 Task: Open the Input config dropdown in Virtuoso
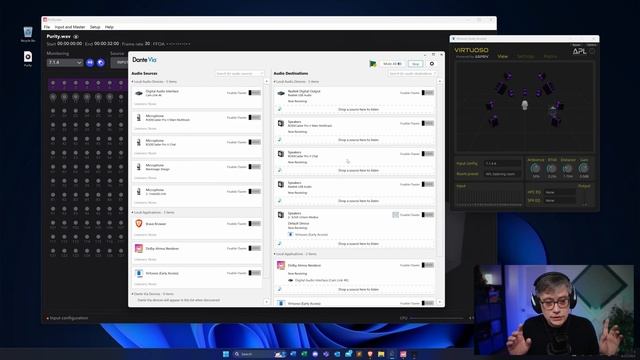[x=502, y=163]
